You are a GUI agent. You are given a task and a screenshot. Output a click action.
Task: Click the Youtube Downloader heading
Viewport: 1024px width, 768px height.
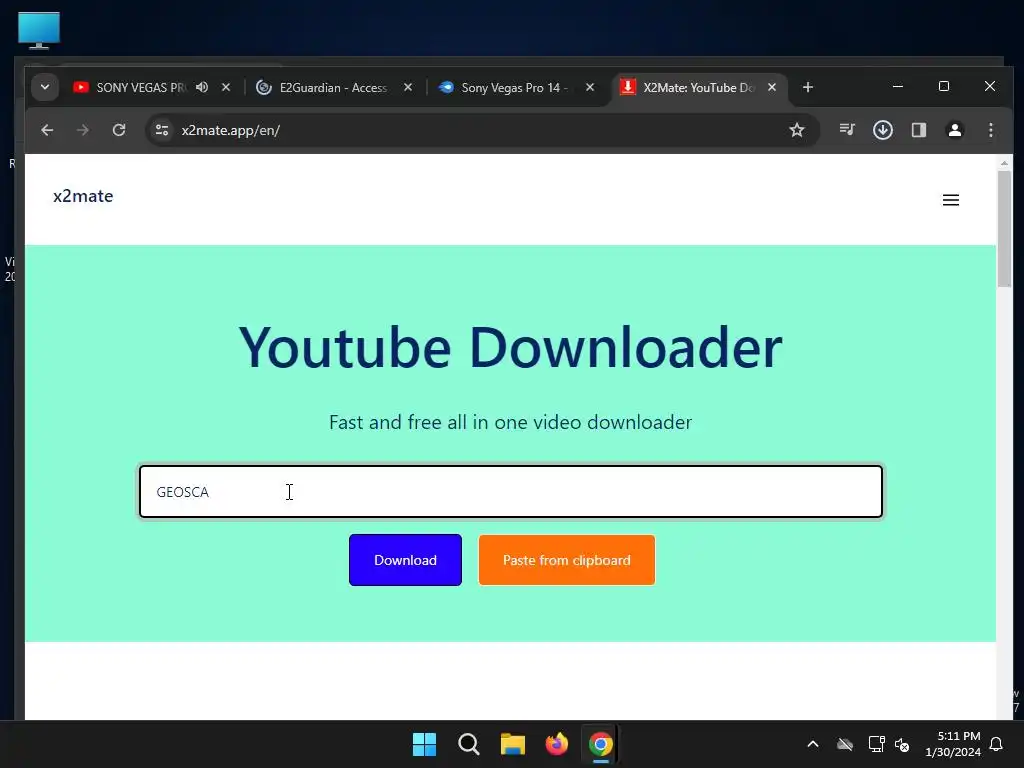tap(511, 347)
